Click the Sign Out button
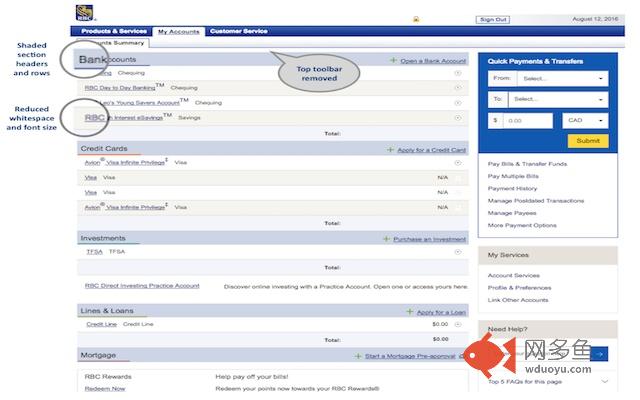This screenshot has height=400, width=640. coord(493,19)
